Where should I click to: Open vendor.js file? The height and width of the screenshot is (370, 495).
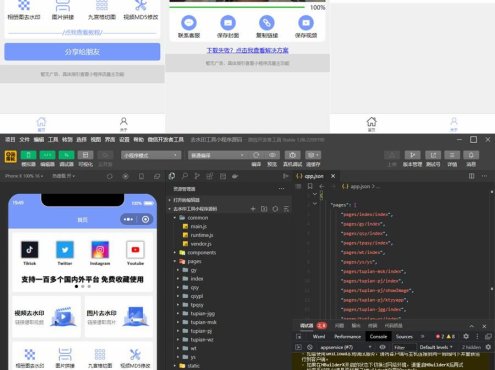(201, 244)
